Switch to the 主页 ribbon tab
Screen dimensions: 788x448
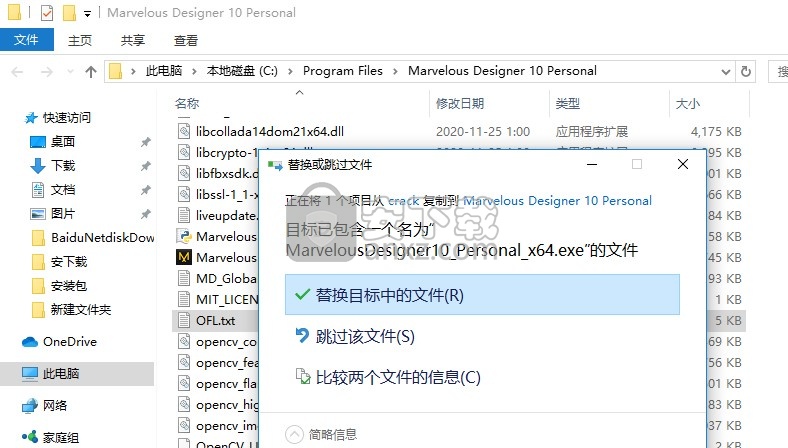[80, 40]
